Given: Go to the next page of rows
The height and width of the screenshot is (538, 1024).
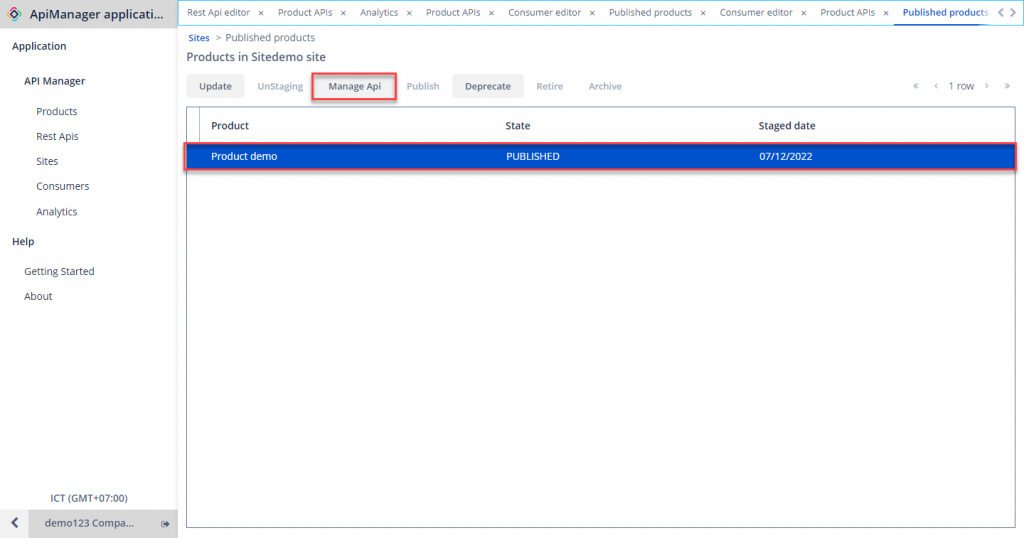Looking at the screenshot, I should [987, 86].
